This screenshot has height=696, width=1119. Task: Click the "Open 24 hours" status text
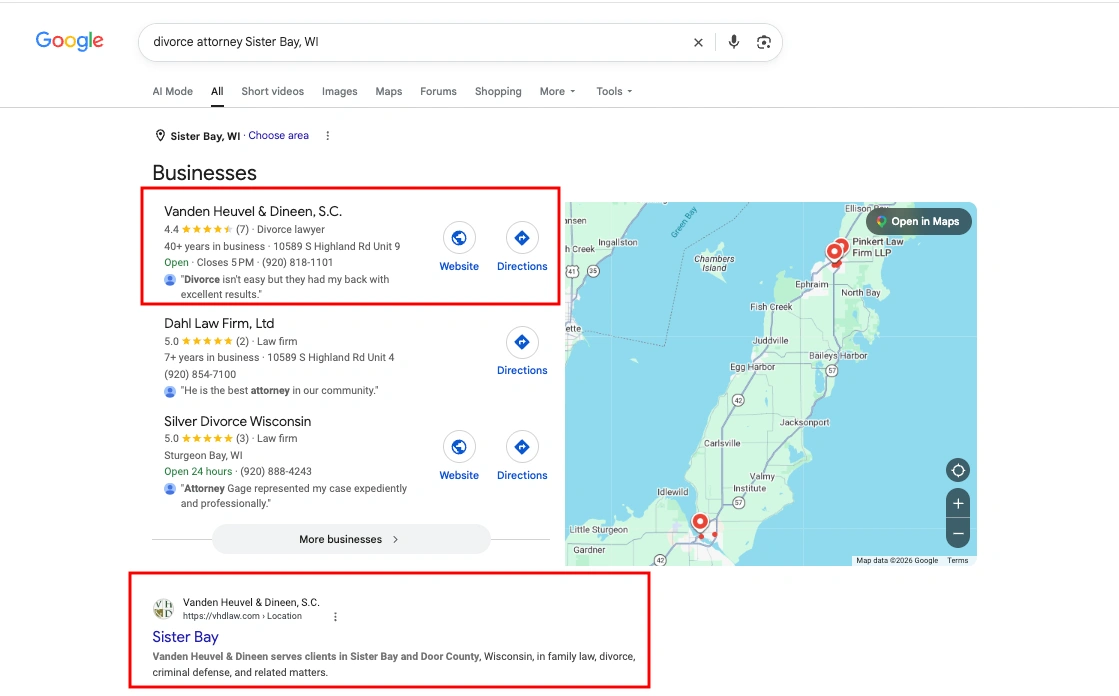pos(198,471)
